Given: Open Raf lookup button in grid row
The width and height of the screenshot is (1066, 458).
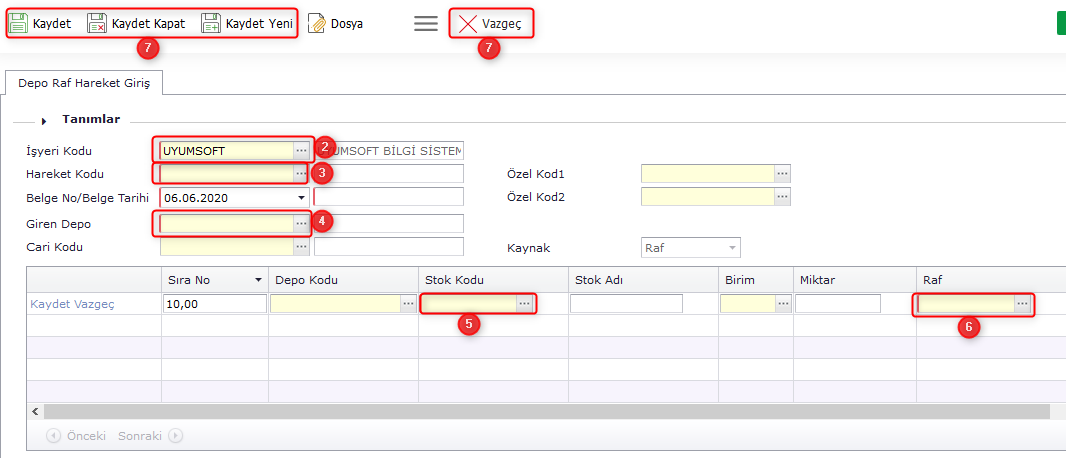Looking at the screenshot, I should 1022,303.
